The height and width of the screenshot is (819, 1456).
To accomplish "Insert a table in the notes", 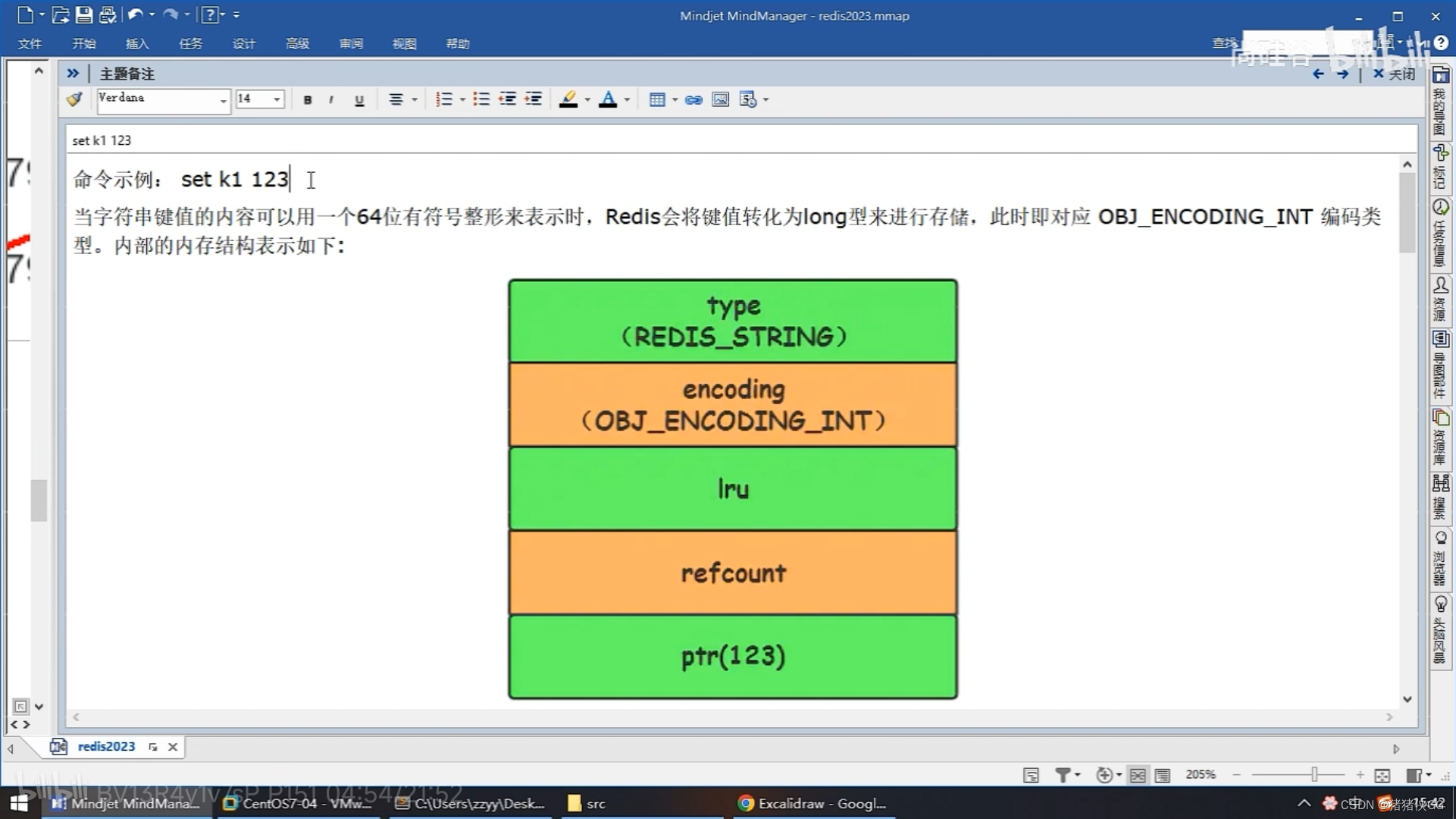I will [x=657, y=99].
